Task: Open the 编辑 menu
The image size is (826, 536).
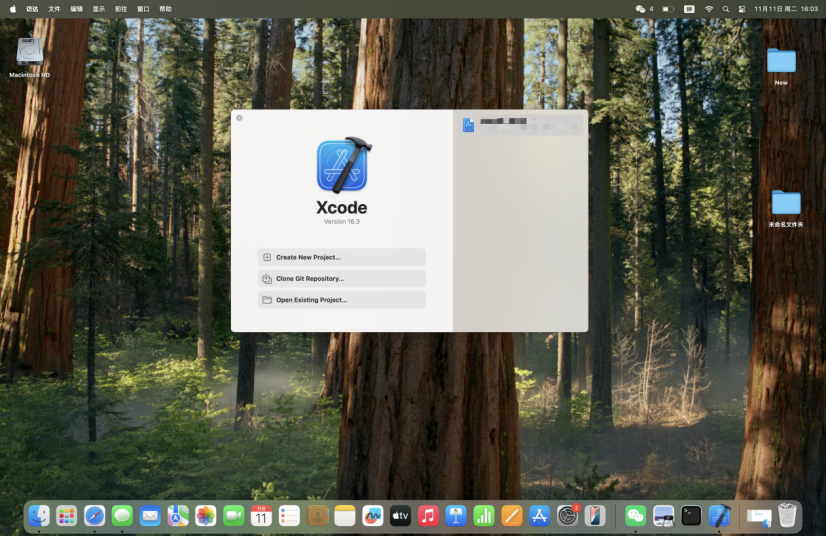Action: pos(76,9)
